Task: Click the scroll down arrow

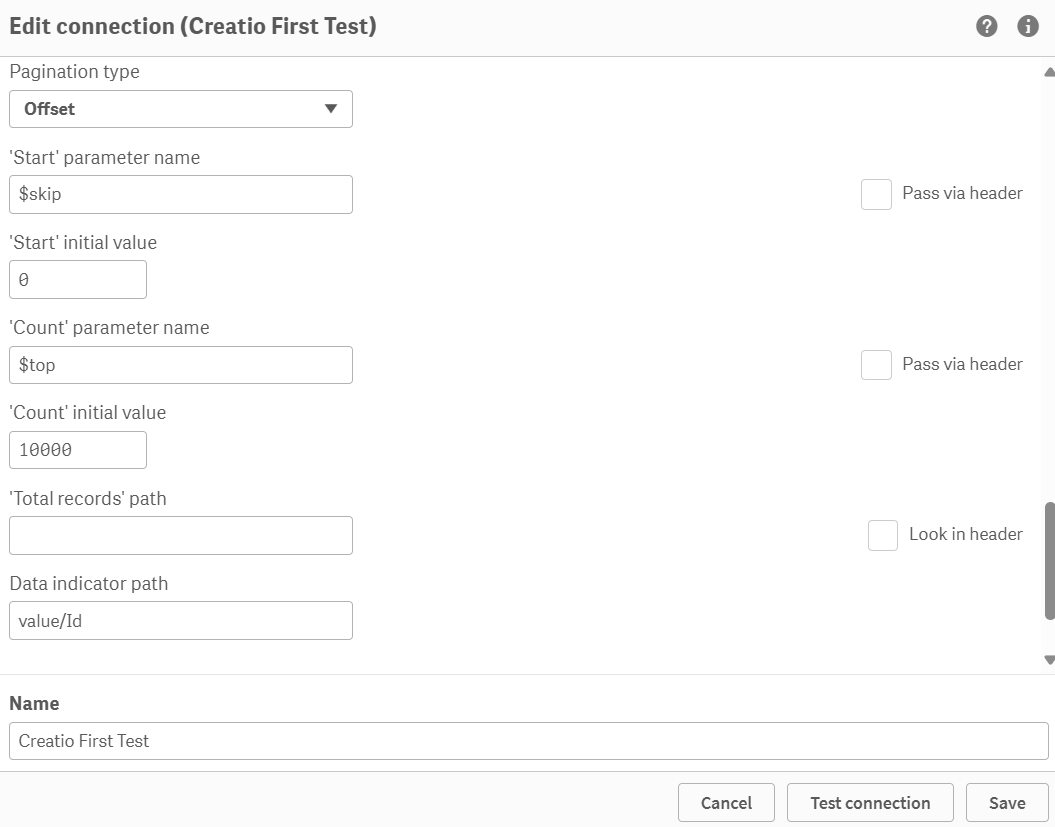Action: click(x=1049, y=660)
